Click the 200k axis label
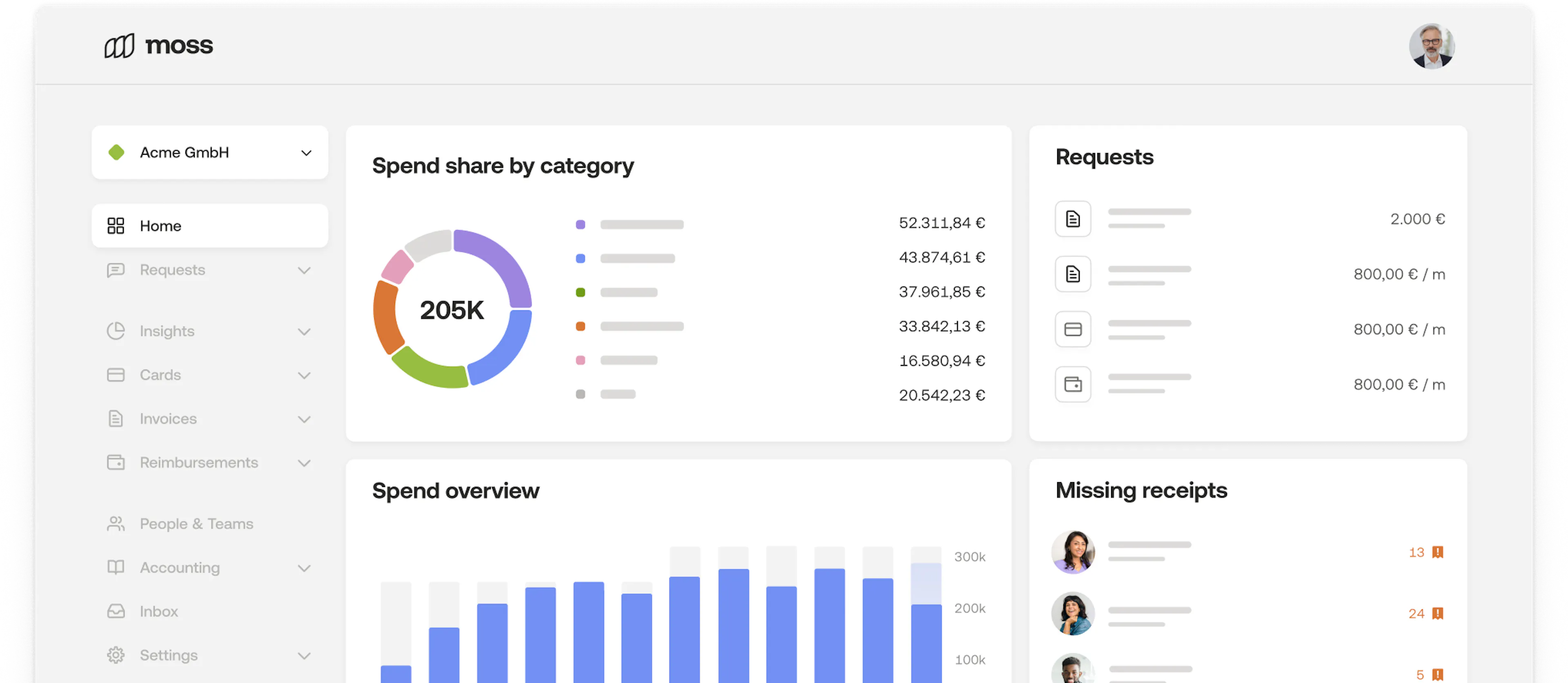The image size is (1568, 683). [970, 609]
